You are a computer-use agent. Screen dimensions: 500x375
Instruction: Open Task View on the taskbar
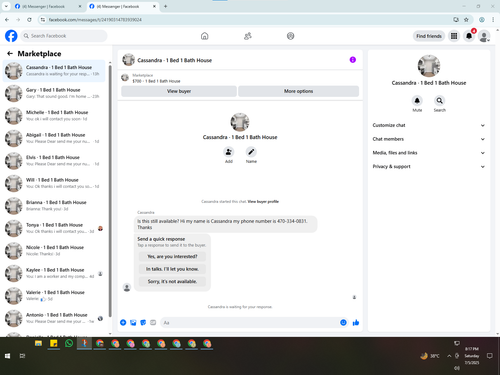tap(22, 356)
